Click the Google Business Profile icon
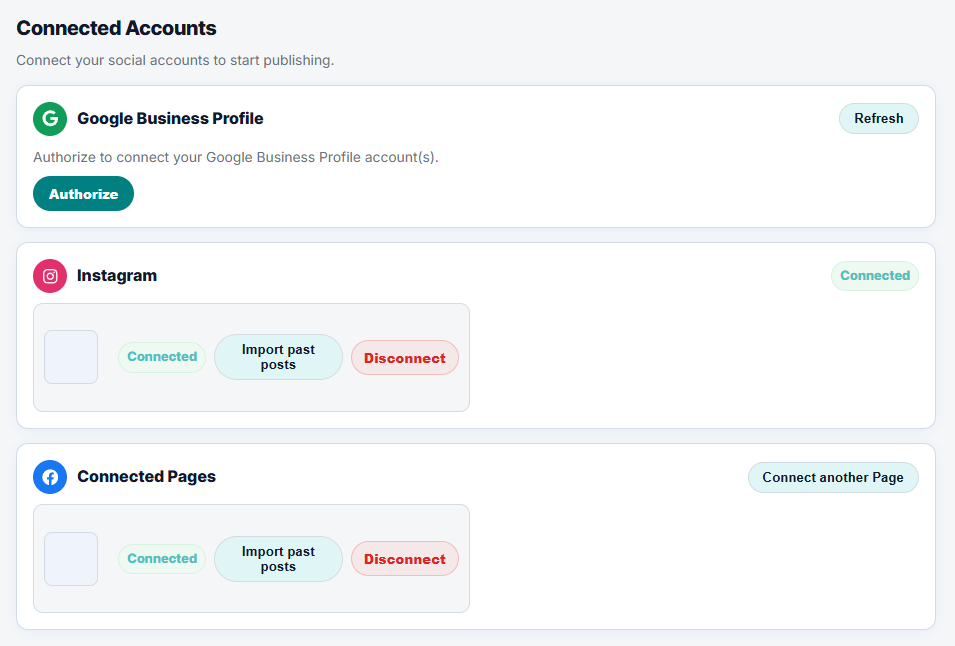Viewport: 955px width, 646px height. point(50,118)
